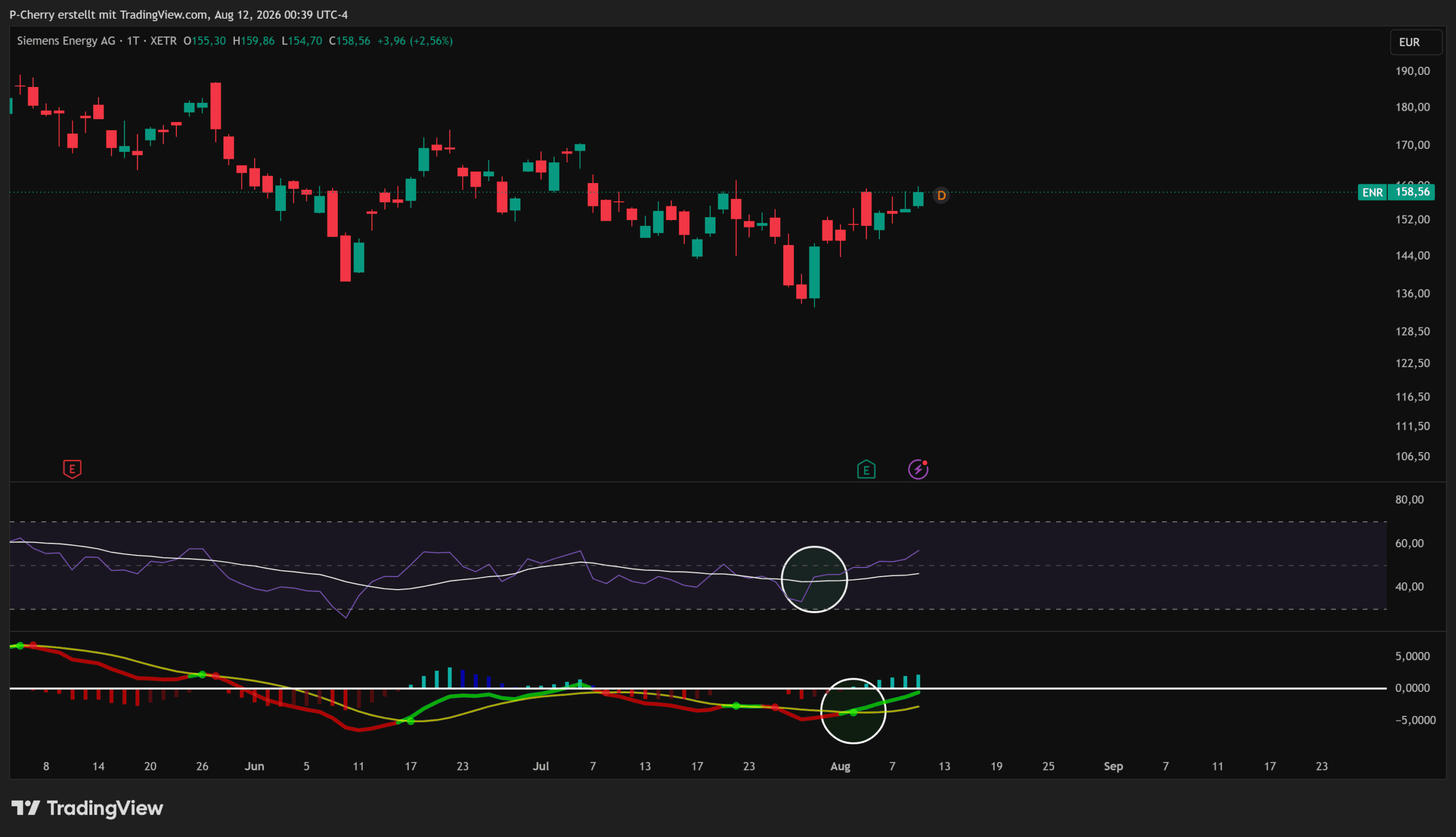Click the ENR symbol price tag
The width and height of the screenshot is (1456, 837).
click(1372, 192)
